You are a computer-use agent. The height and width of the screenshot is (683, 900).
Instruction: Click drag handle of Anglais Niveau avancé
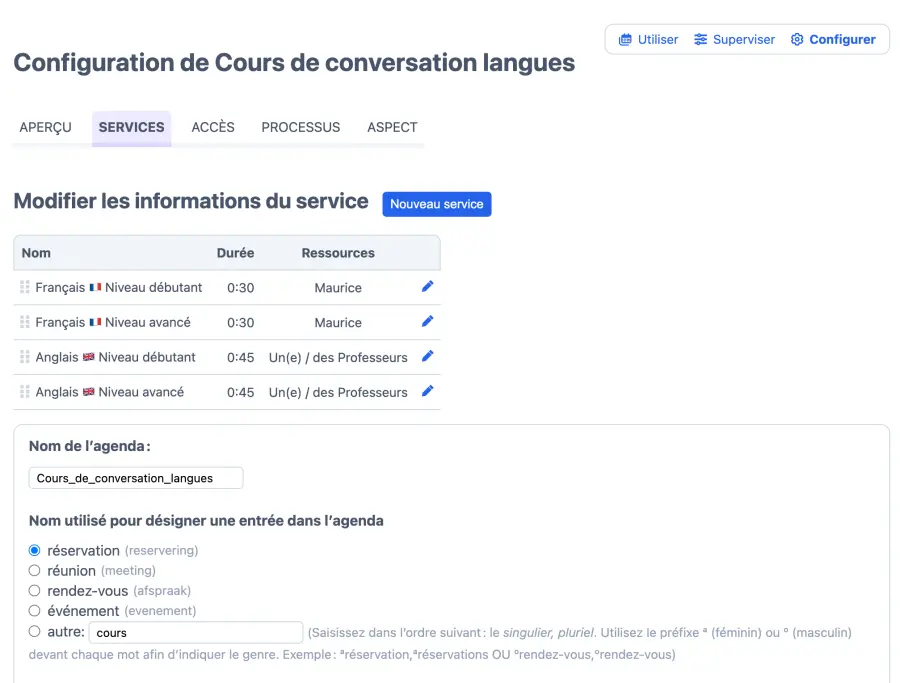click(x=25, y=392)
